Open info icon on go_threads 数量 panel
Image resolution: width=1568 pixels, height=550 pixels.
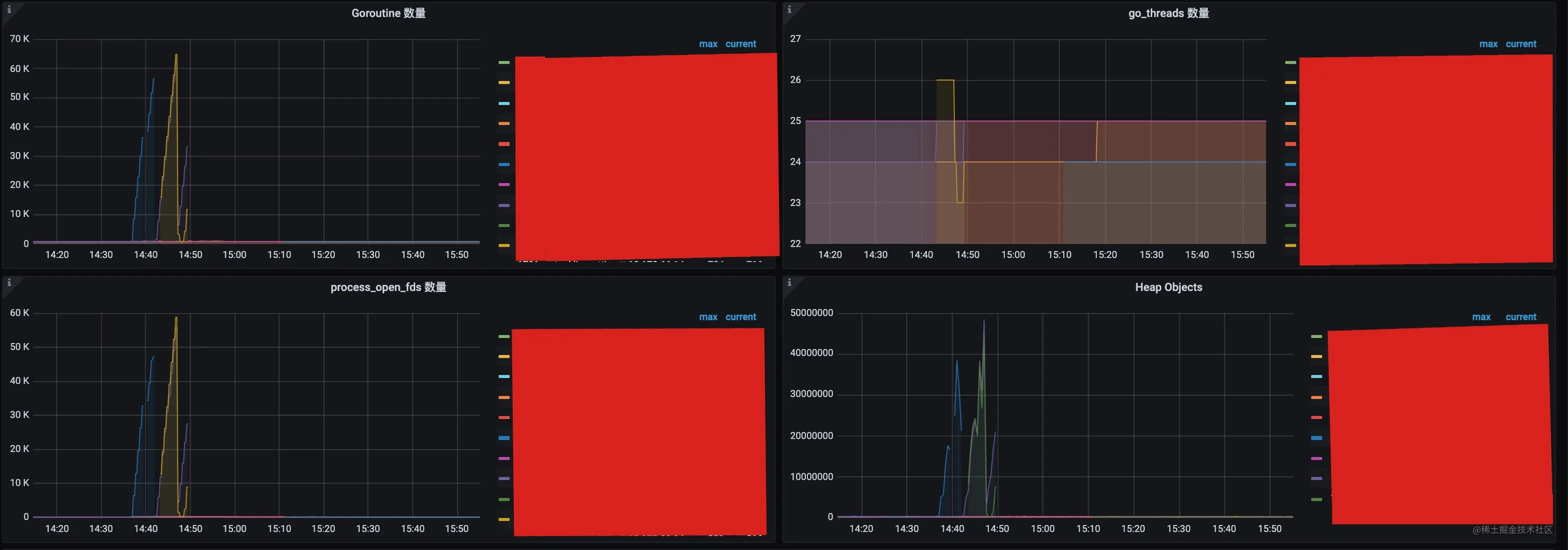point(789,9)
